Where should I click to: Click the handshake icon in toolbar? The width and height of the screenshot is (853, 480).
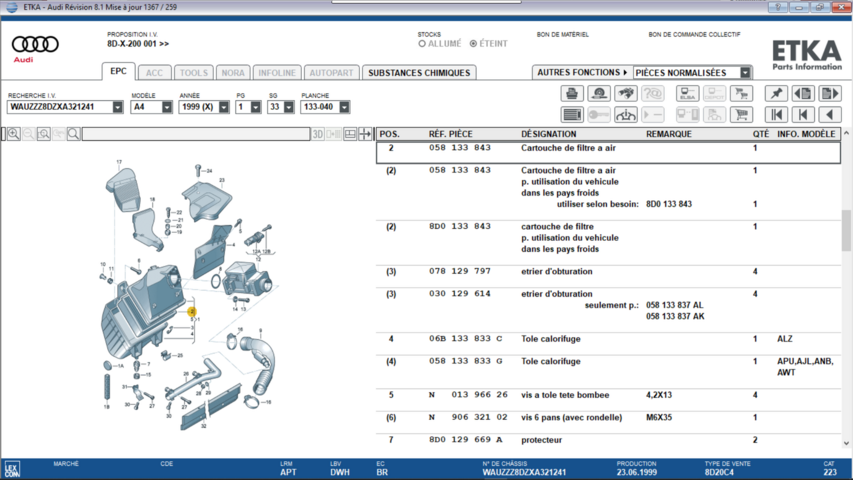627,93
